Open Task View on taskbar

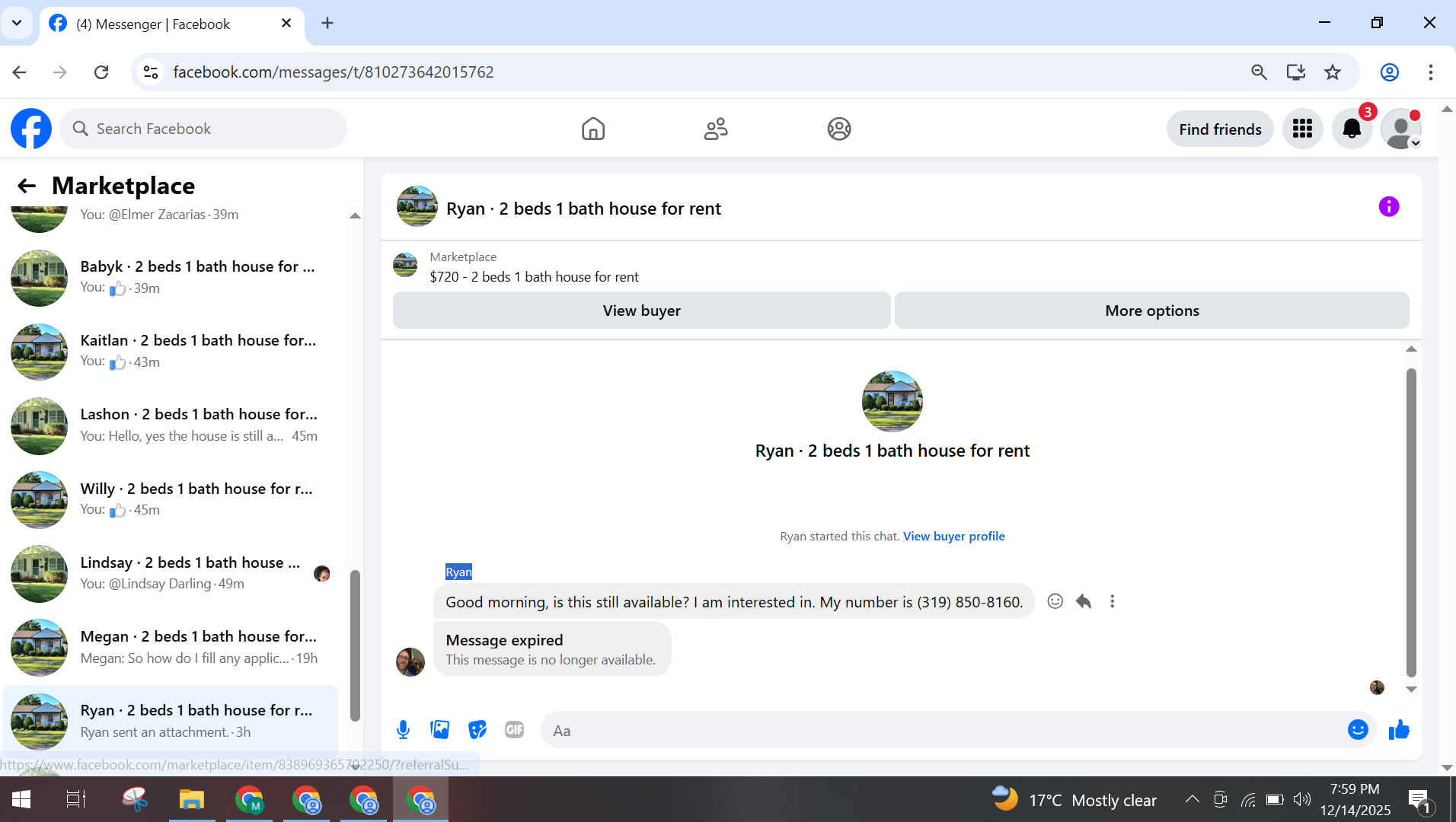coord(76,799)
